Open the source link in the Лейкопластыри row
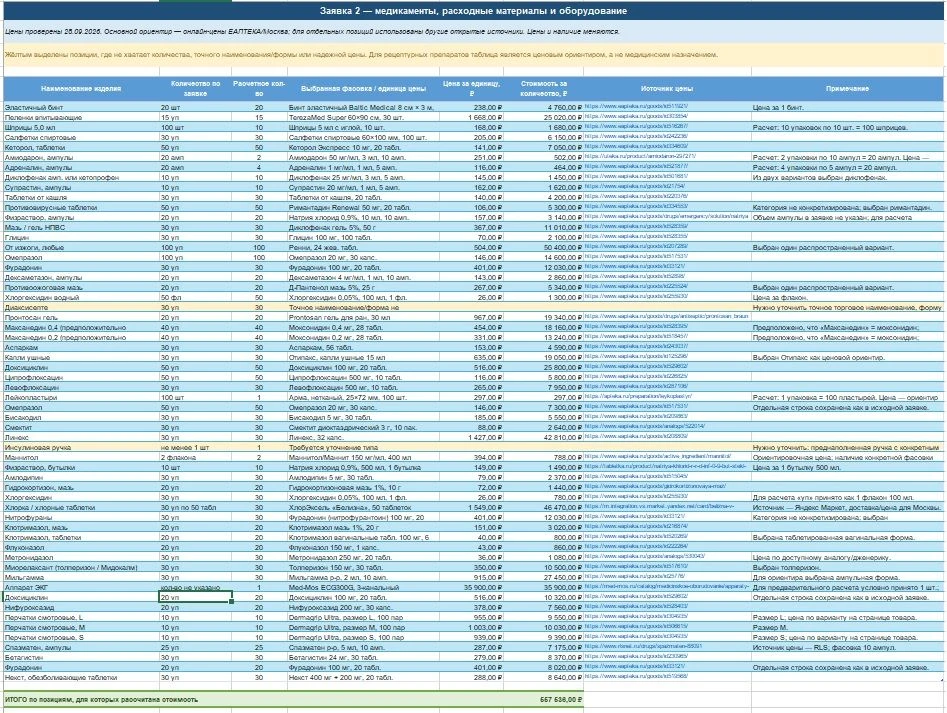This screenshot has width=947, height=713. coord(638,397)
